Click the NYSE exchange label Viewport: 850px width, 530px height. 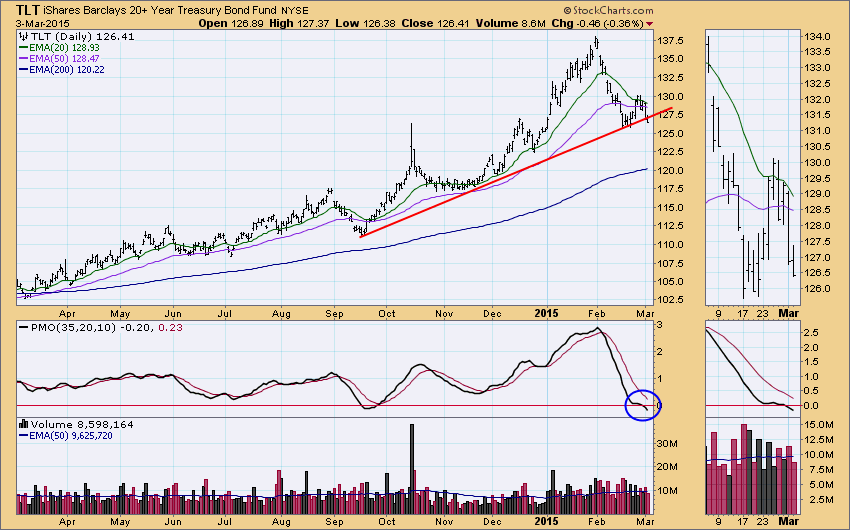[x=295, y=11]
